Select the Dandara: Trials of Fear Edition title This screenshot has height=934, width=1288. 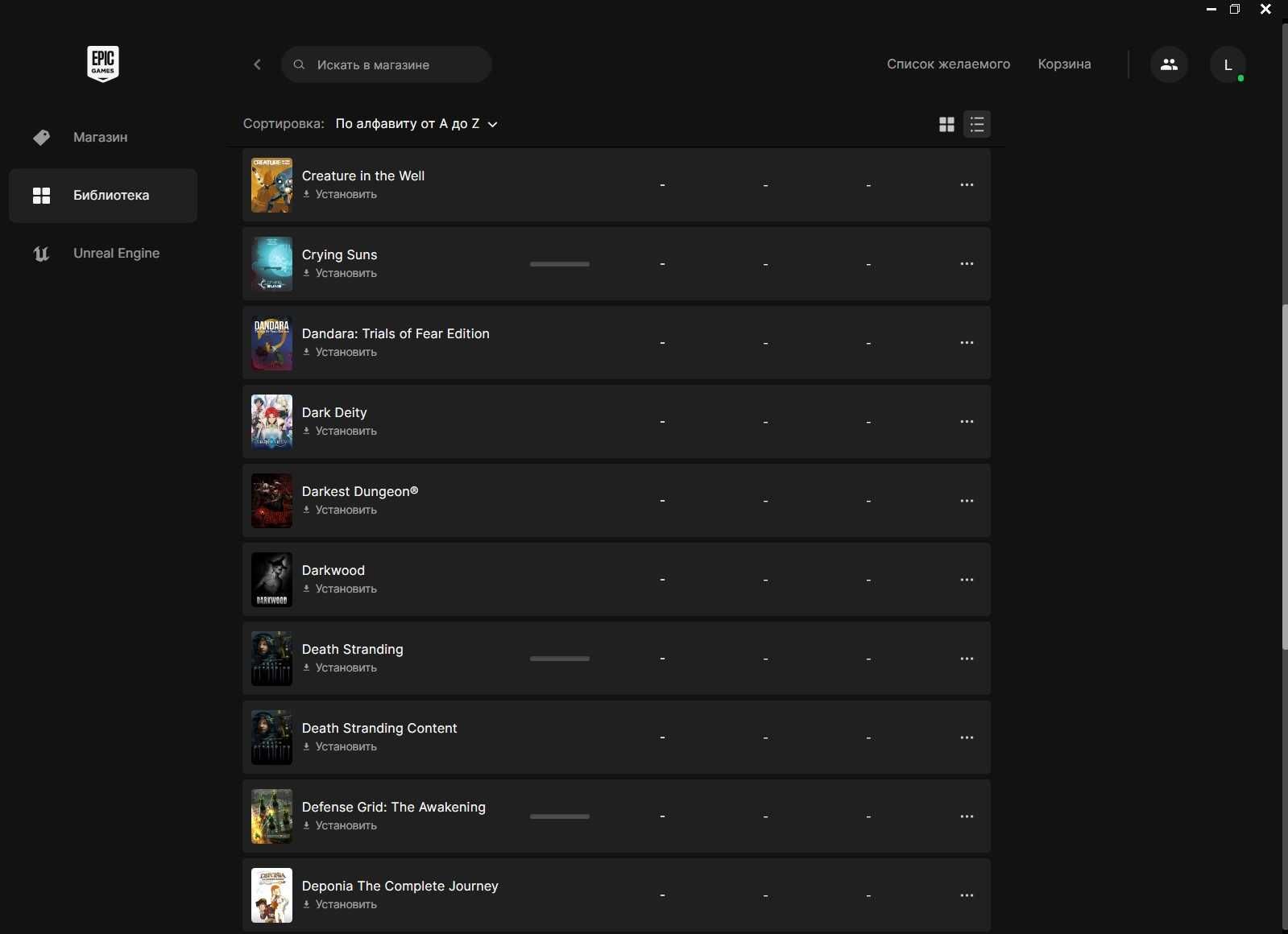coord(396,333)
